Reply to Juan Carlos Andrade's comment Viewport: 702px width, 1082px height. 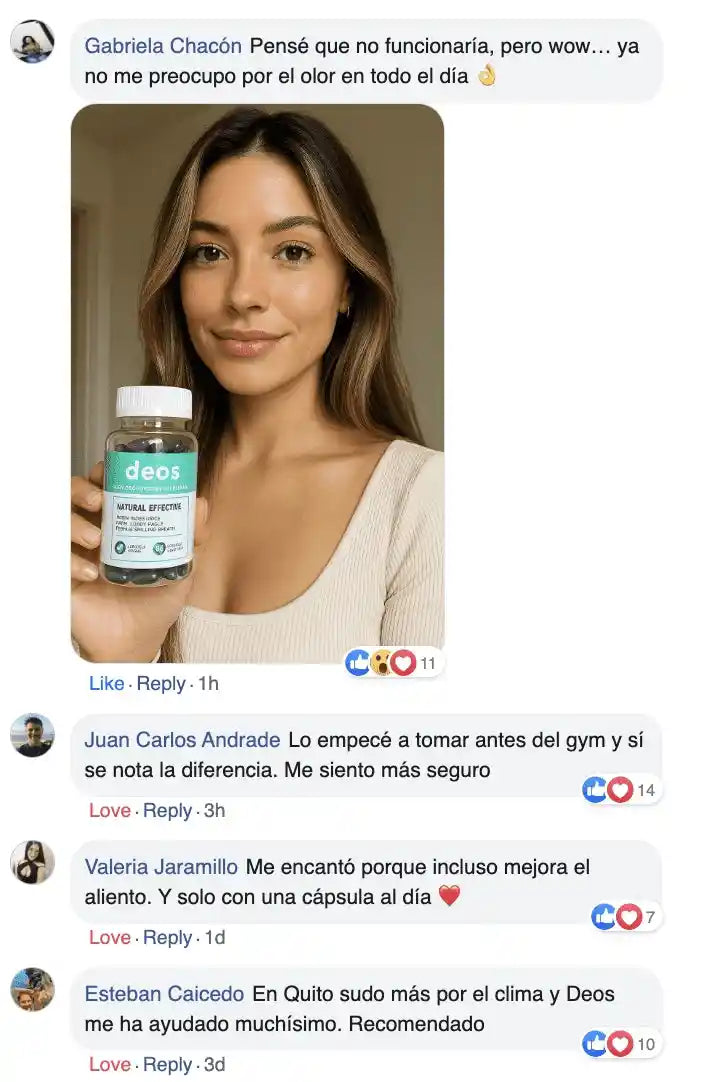tap(167, 810)
